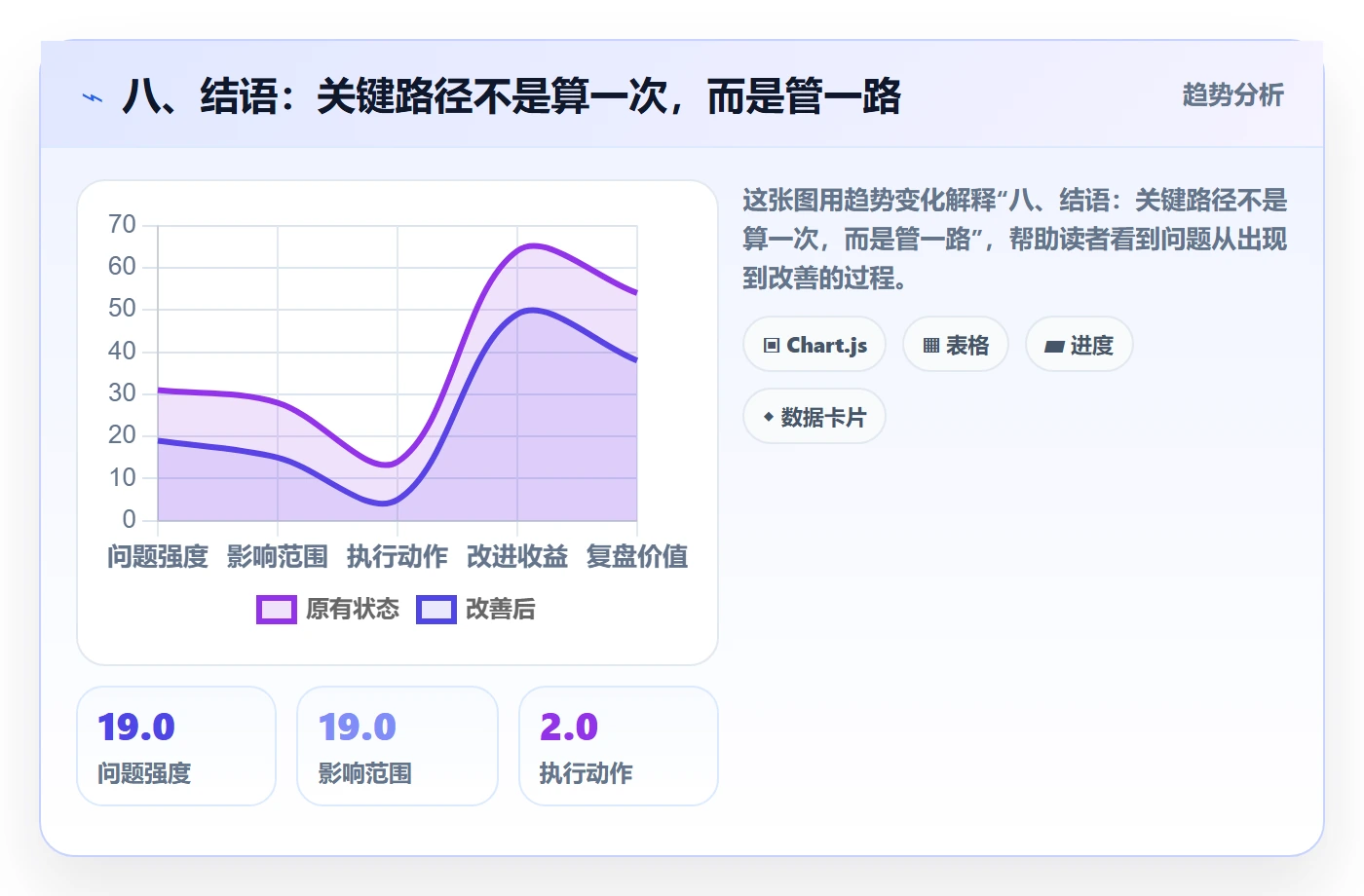
Task: Click the 趋势分析 label in the header
Action: point(1233,94)
